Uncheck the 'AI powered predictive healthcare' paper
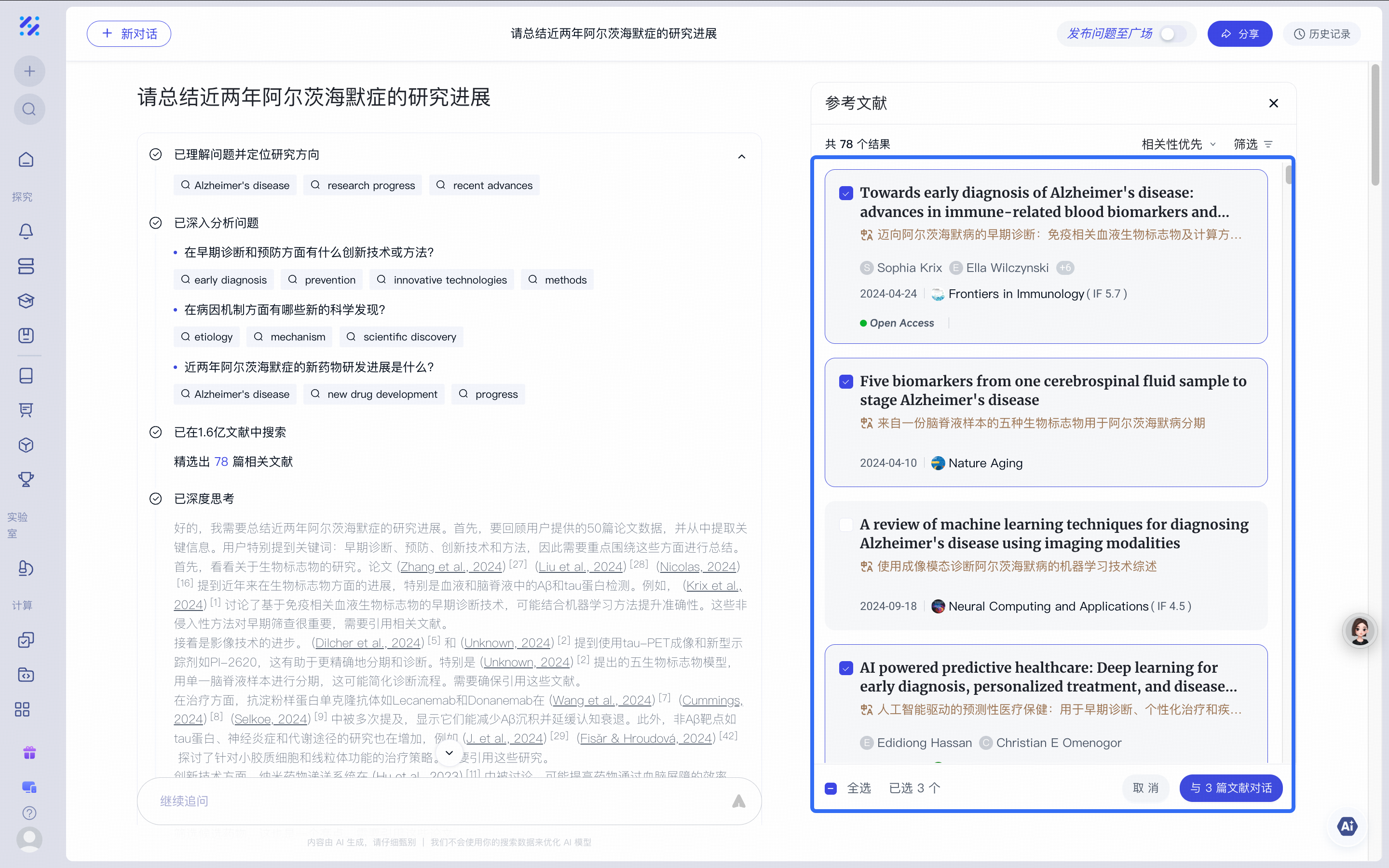This screenshot has width=1389, height=868. click(x=846, y=668)
